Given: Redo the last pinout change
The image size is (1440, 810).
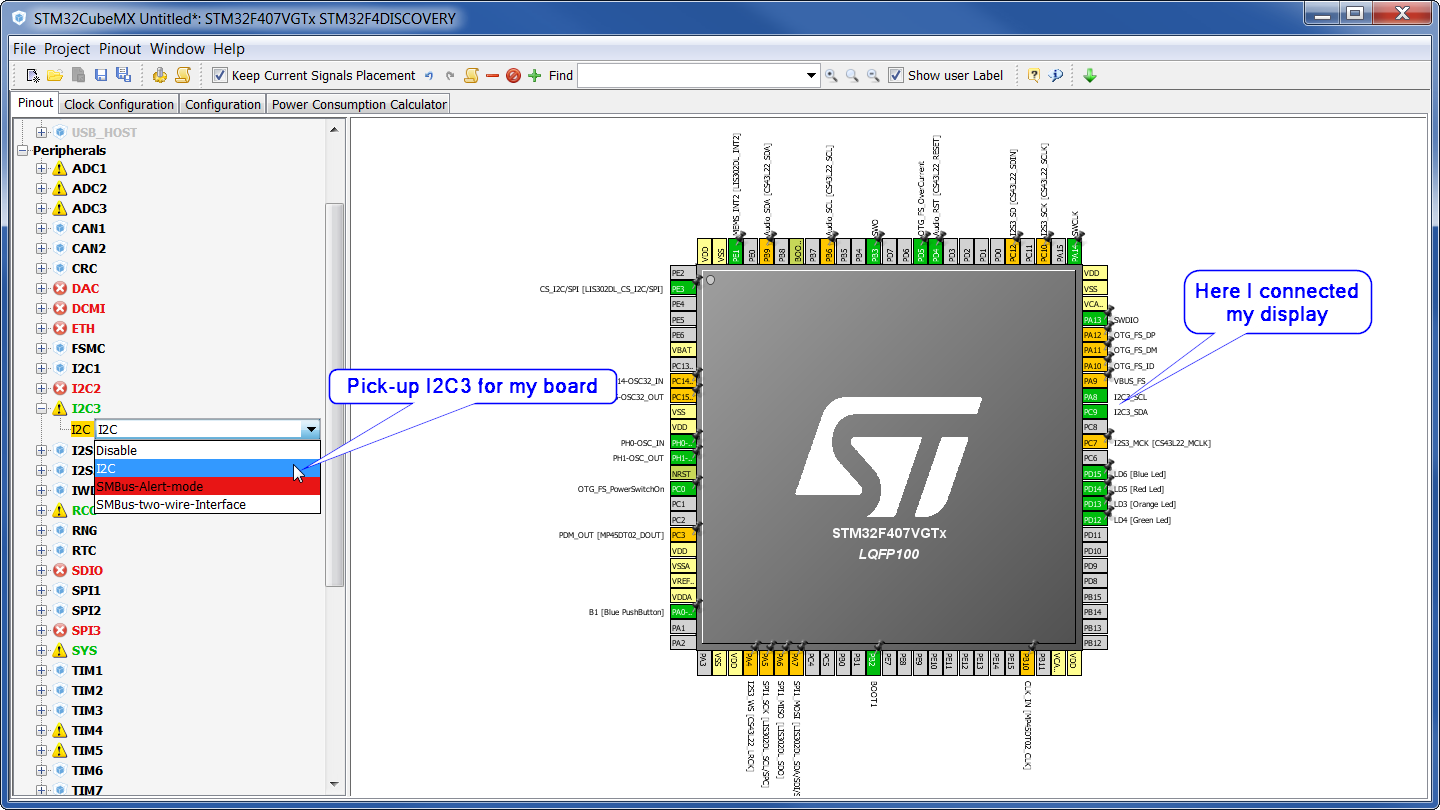Looking at the screenshot, I should click(452, 75).
